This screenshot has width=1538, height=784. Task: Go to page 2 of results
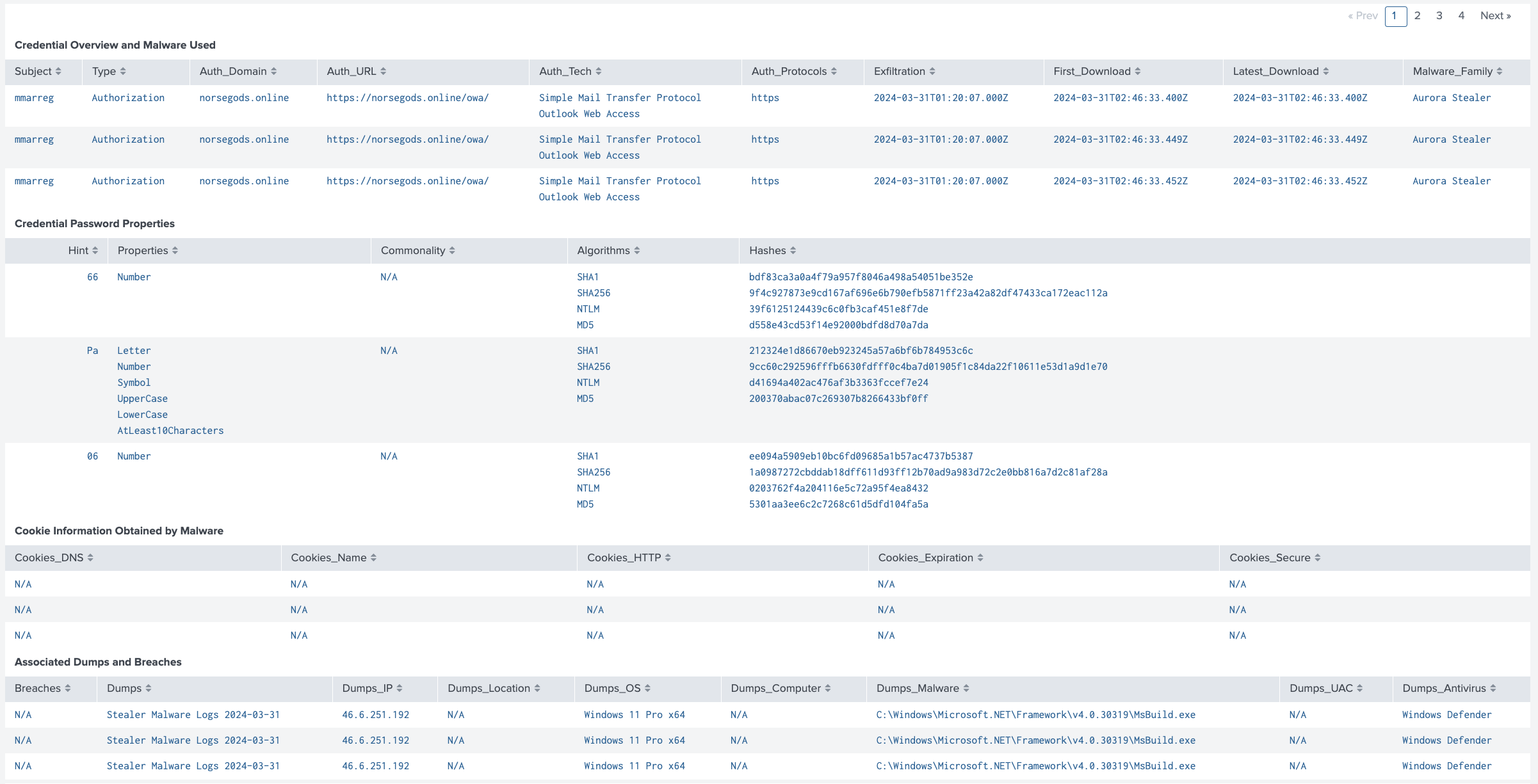pos(1417,16)
